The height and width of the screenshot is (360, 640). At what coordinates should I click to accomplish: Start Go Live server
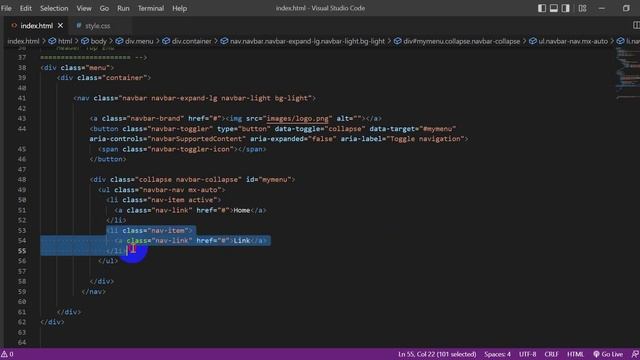608,354
